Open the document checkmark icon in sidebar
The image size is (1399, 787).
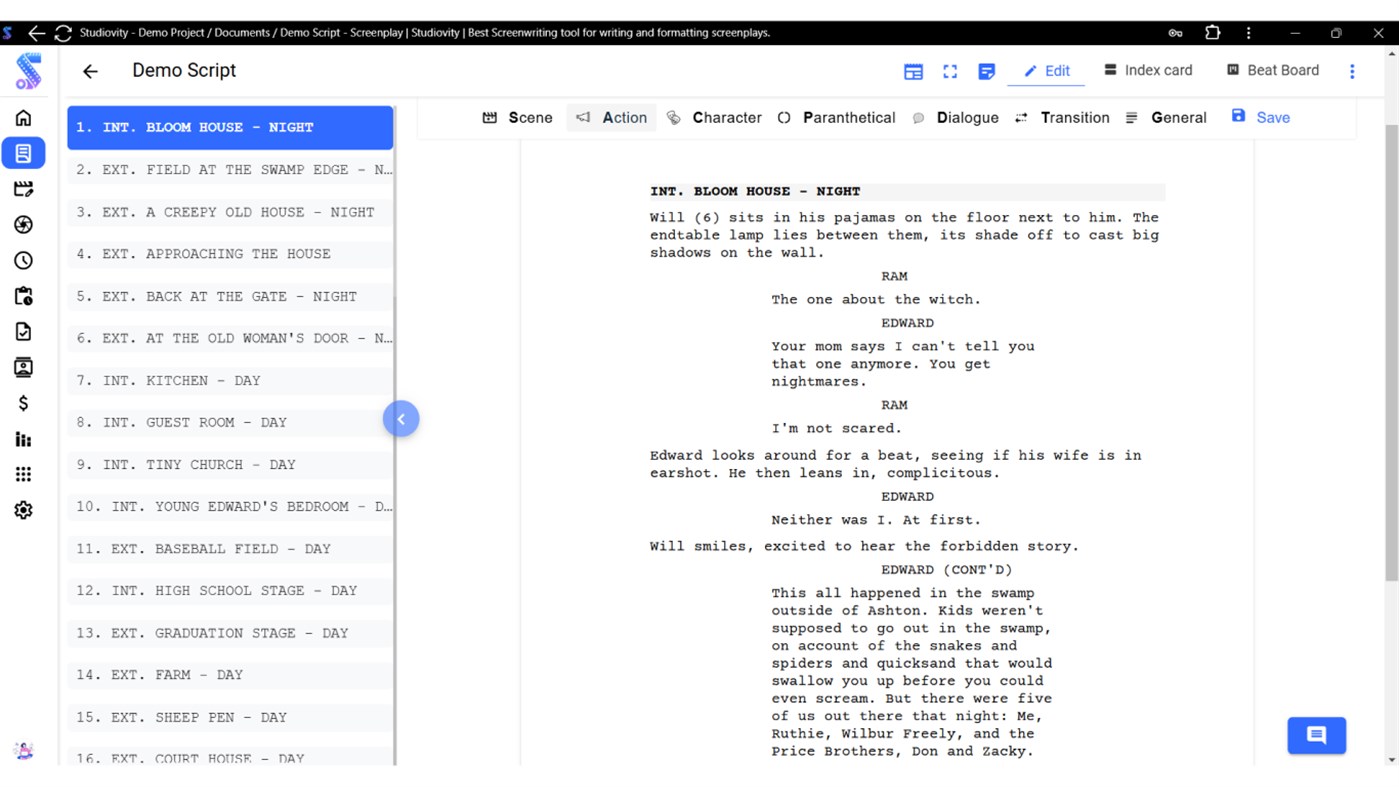coord(23,332)
